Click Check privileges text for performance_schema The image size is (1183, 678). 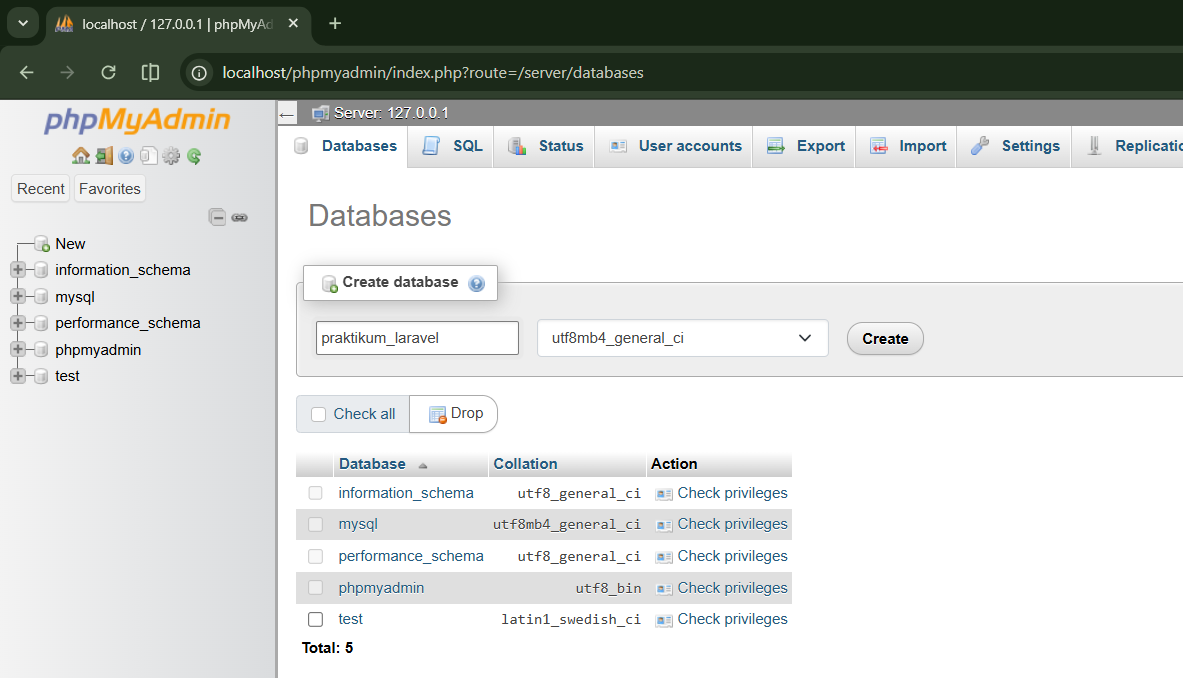tap(733, 556)
